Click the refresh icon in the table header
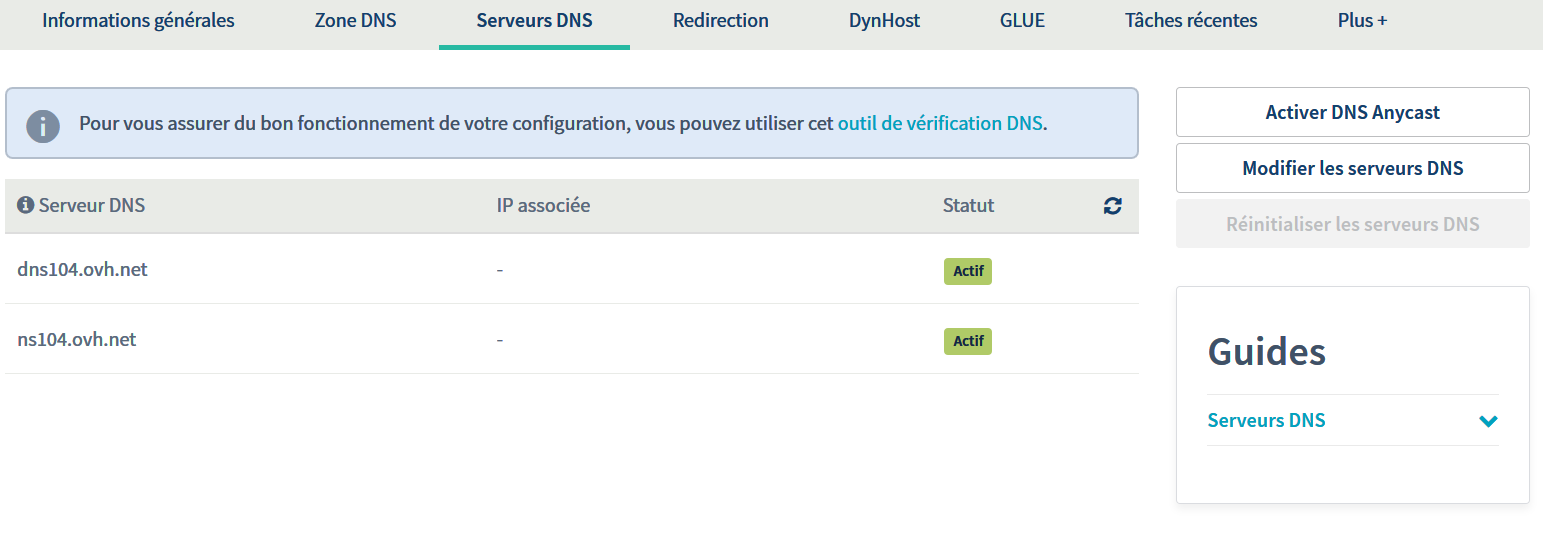The width and height of the screenshot is (1543, 537). (1112, 206)
